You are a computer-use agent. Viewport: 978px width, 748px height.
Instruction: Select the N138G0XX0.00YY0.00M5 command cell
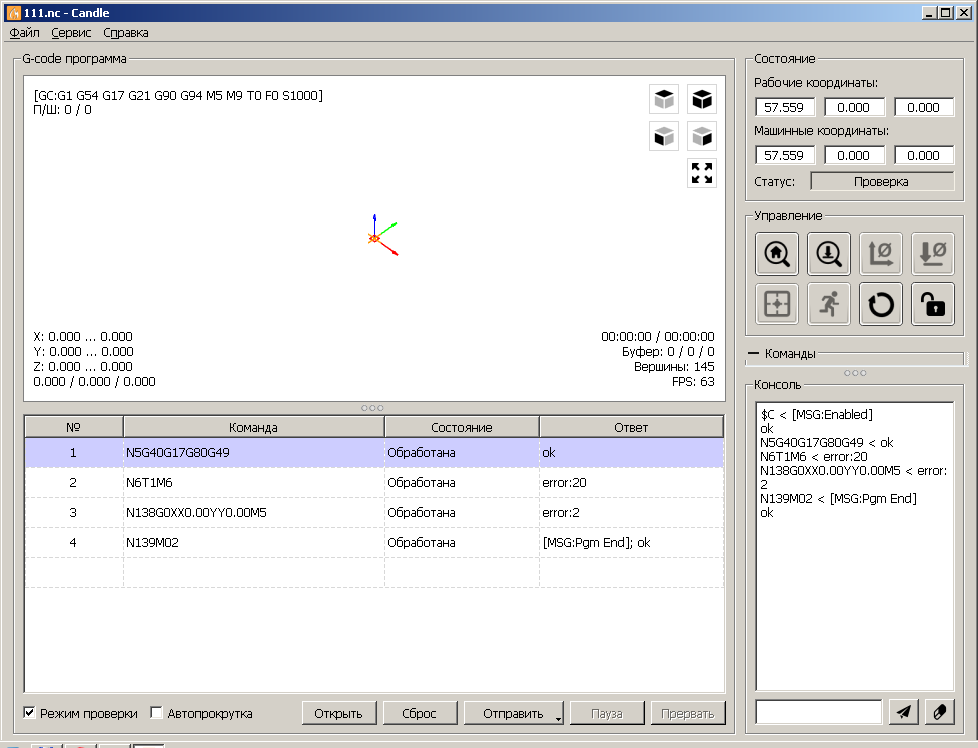(253, 513)
